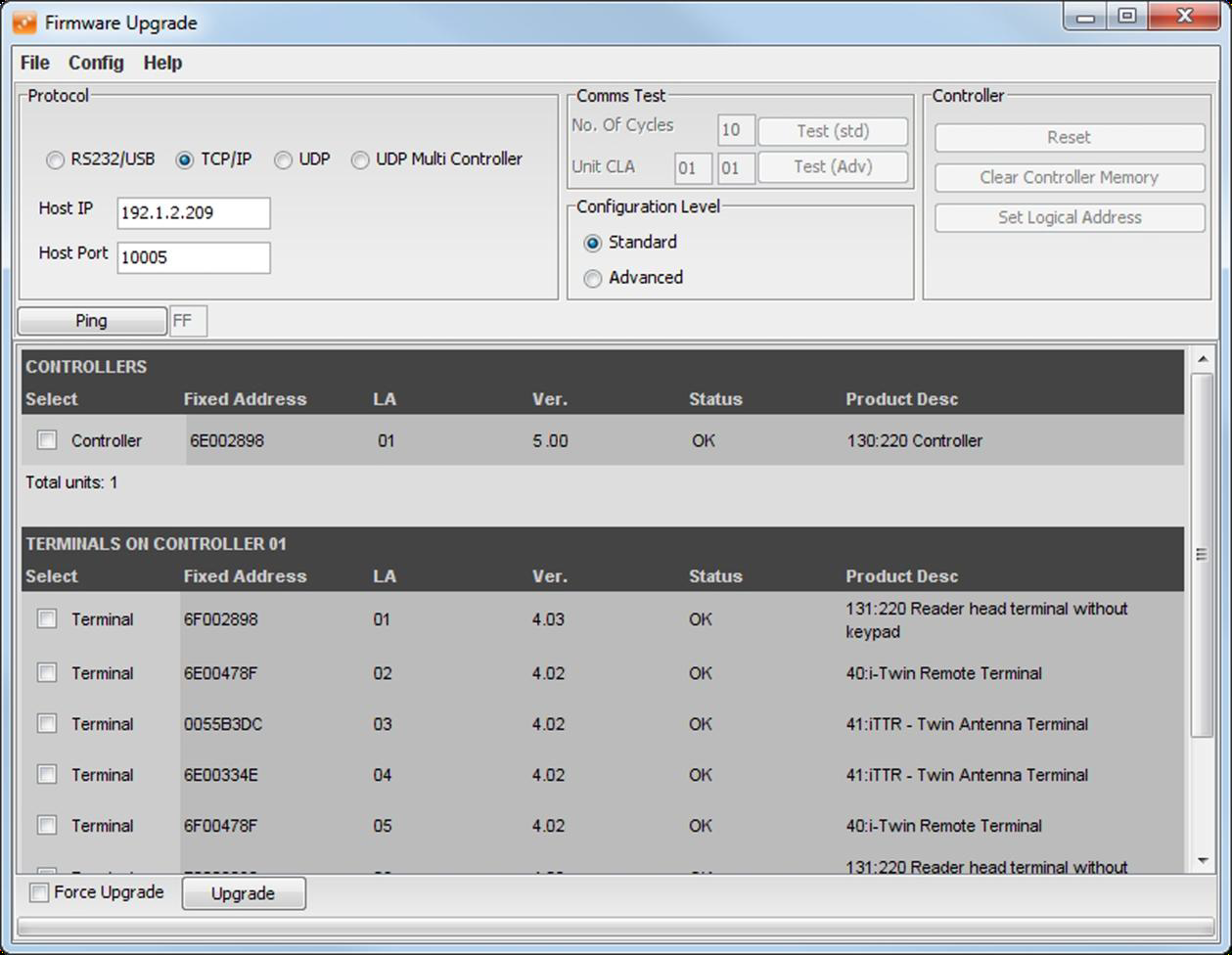Select terminal 6E00478F for upgrade

coord(46,673)
